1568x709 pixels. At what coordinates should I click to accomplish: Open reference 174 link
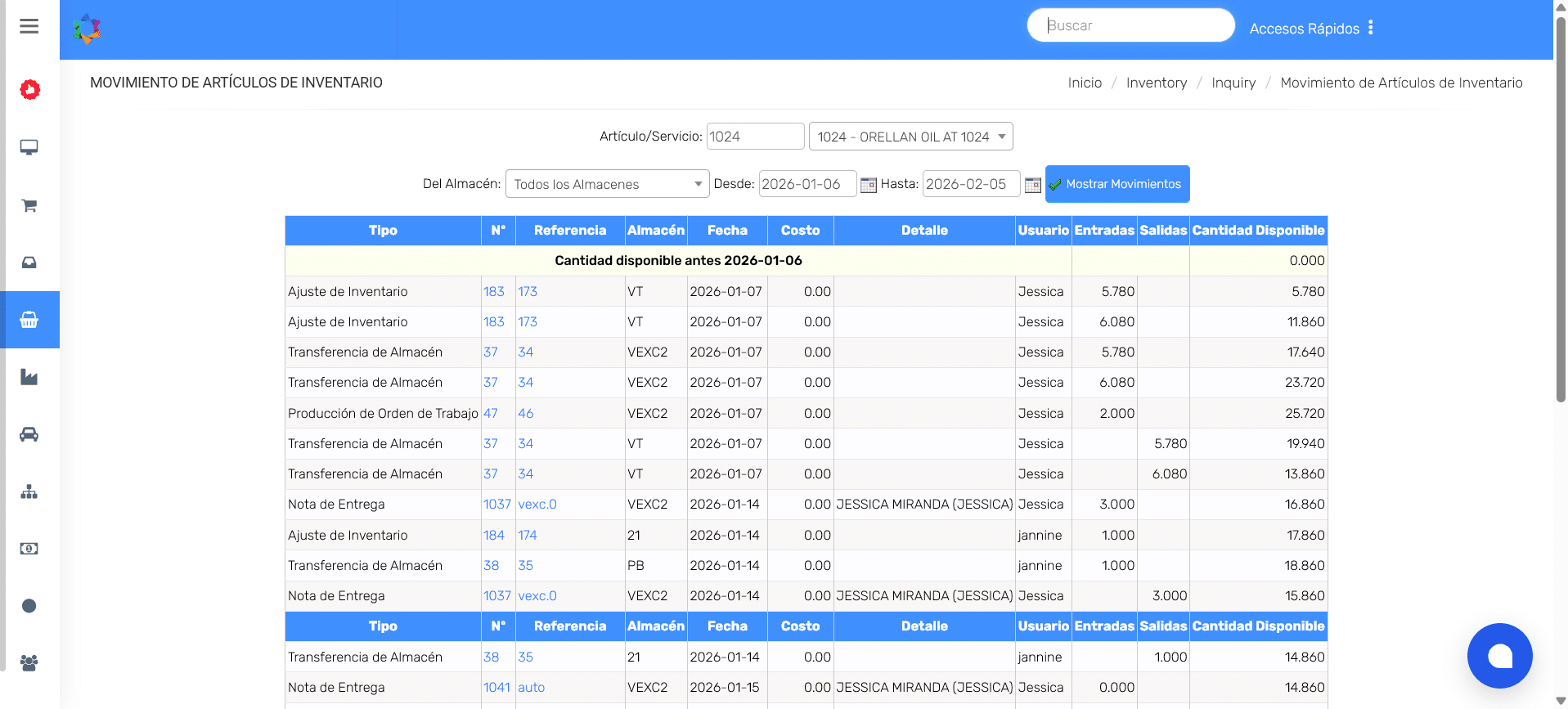[528, 536]
